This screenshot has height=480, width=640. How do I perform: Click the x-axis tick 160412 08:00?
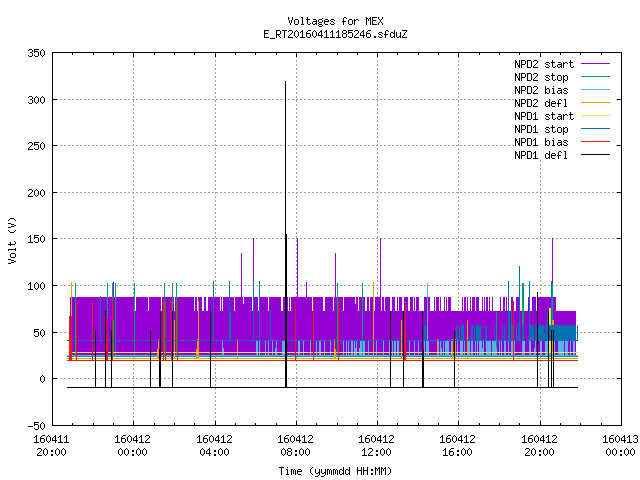pyautogui.click(x=296, y=446)
